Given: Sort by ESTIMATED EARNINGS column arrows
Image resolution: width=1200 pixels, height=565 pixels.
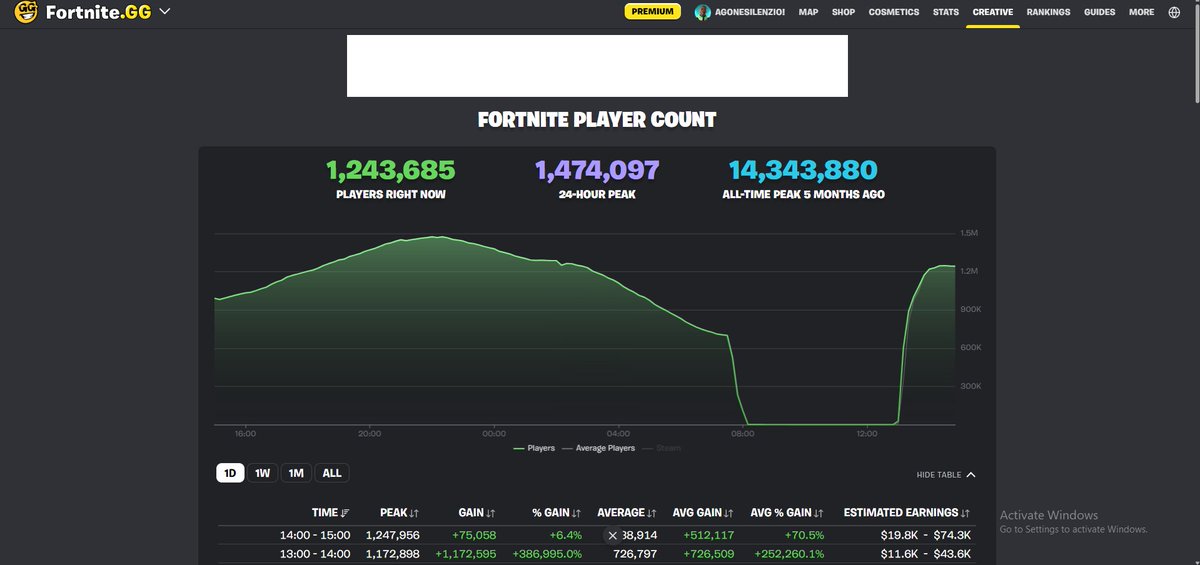Looking at the screenshot, I should (965, 513).
